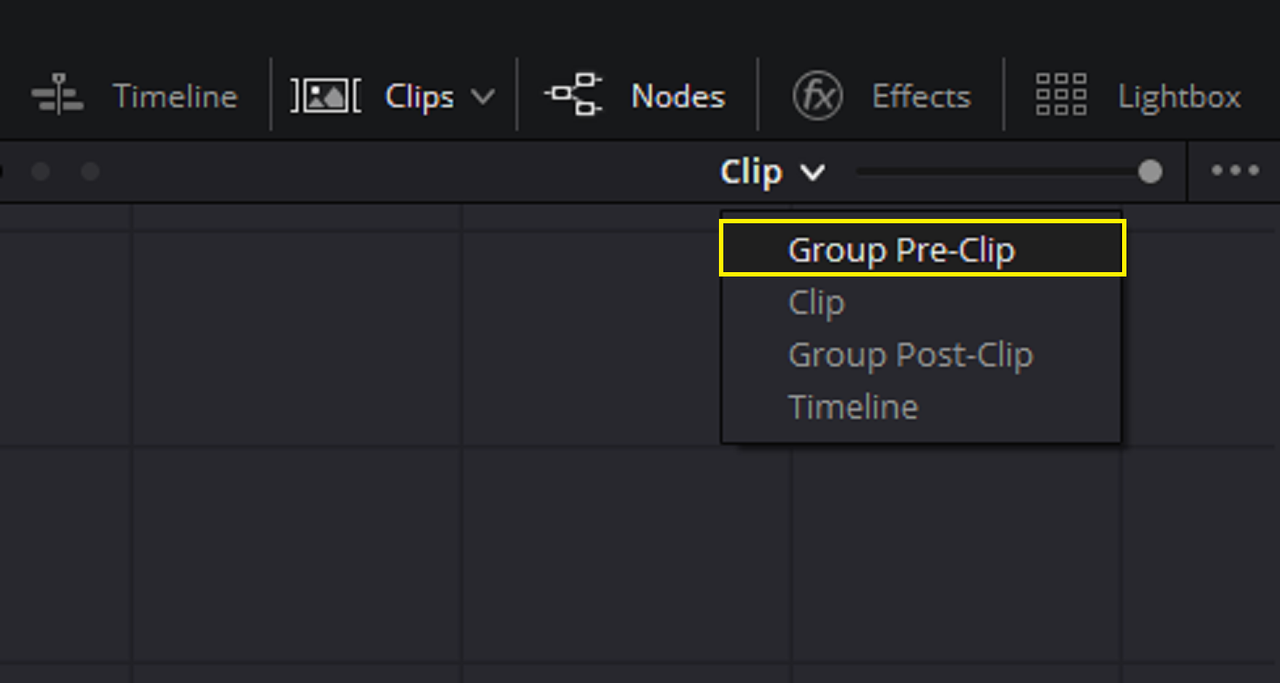Click the Clips toolbar label
1280x683 pixels.
(x=419, y=98)
